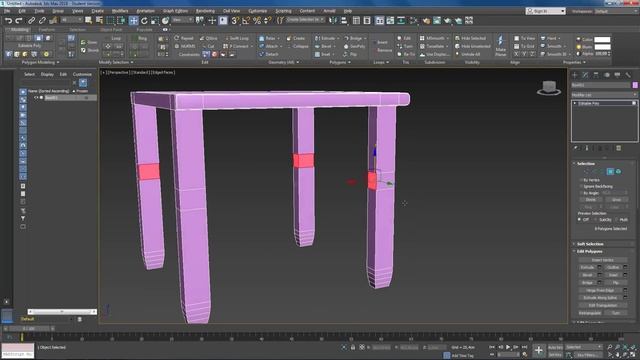This screenshot has height=360, width=640.
Task: Select the Off preview selection radio
Action: pos(580,220)
